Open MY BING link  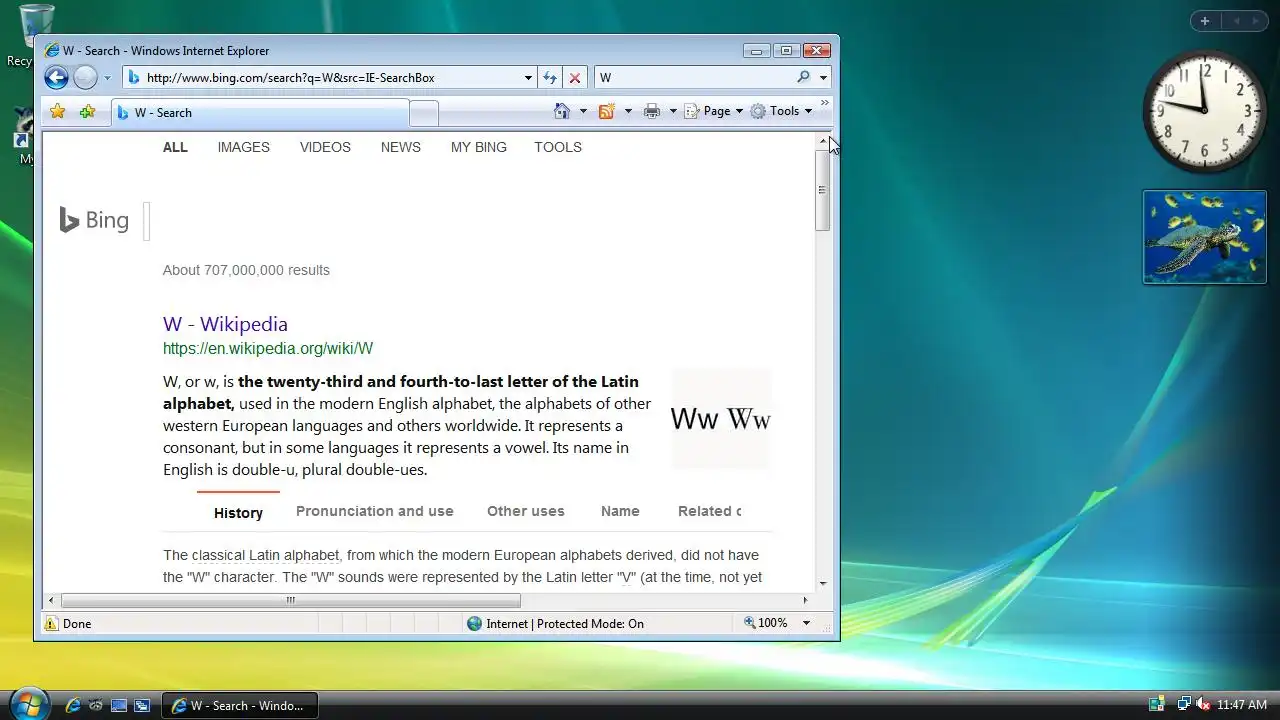(479, 147)
